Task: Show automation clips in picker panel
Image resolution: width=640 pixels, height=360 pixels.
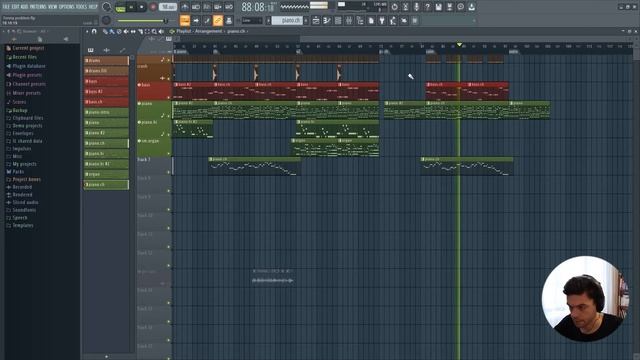Action: click(x=122, y=50)
